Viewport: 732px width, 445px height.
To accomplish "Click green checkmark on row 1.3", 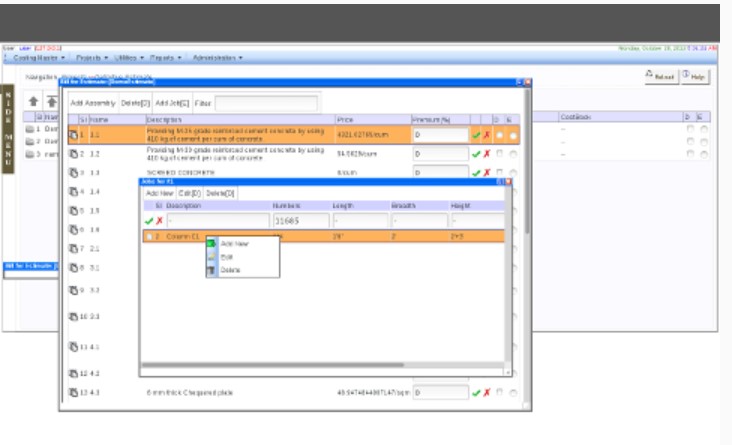I will coord(476,173).
